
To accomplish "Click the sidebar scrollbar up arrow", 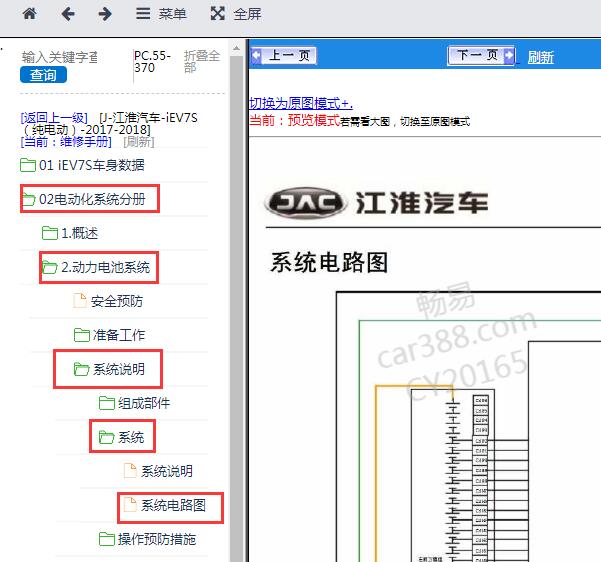I will [236, 48].
